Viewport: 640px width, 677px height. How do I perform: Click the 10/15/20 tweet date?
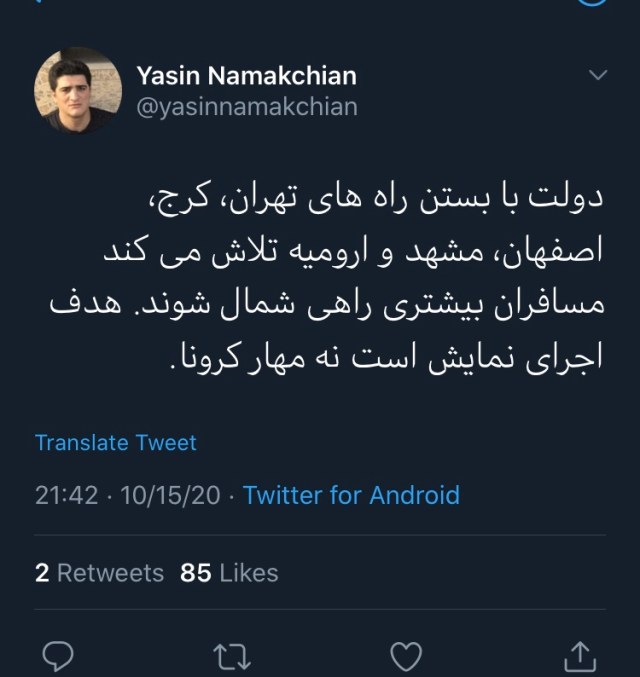[170, 495]
